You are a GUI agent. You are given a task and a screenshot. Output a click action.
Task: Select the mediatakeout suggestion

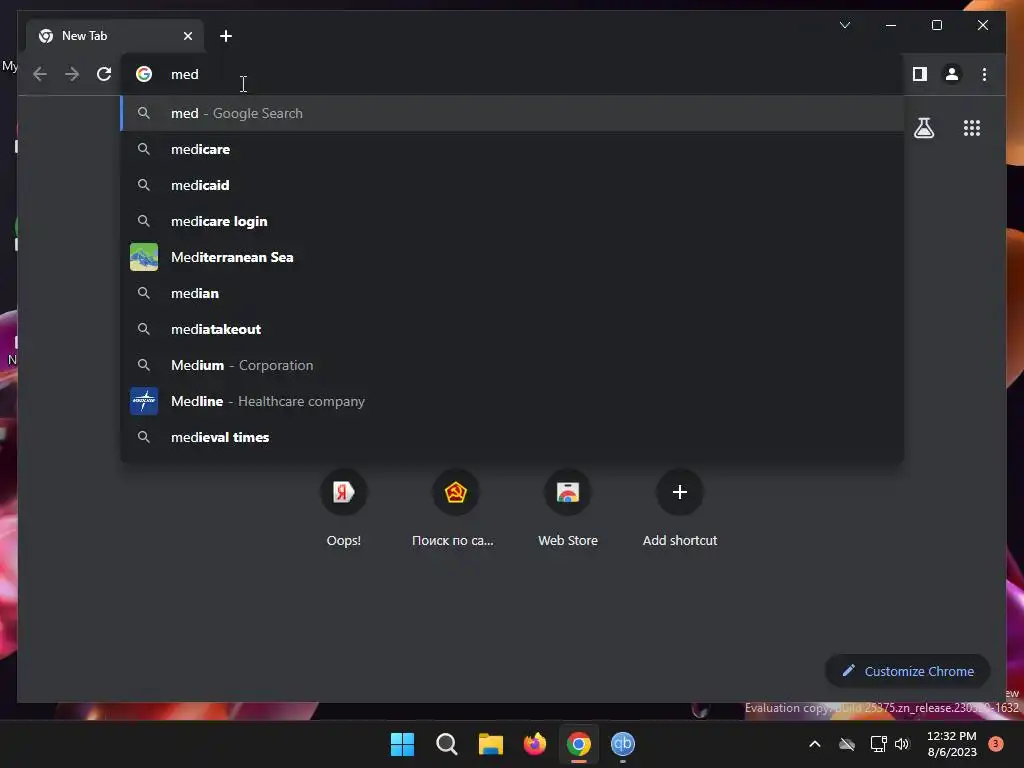pyautogui.click(x=512, y=329)
